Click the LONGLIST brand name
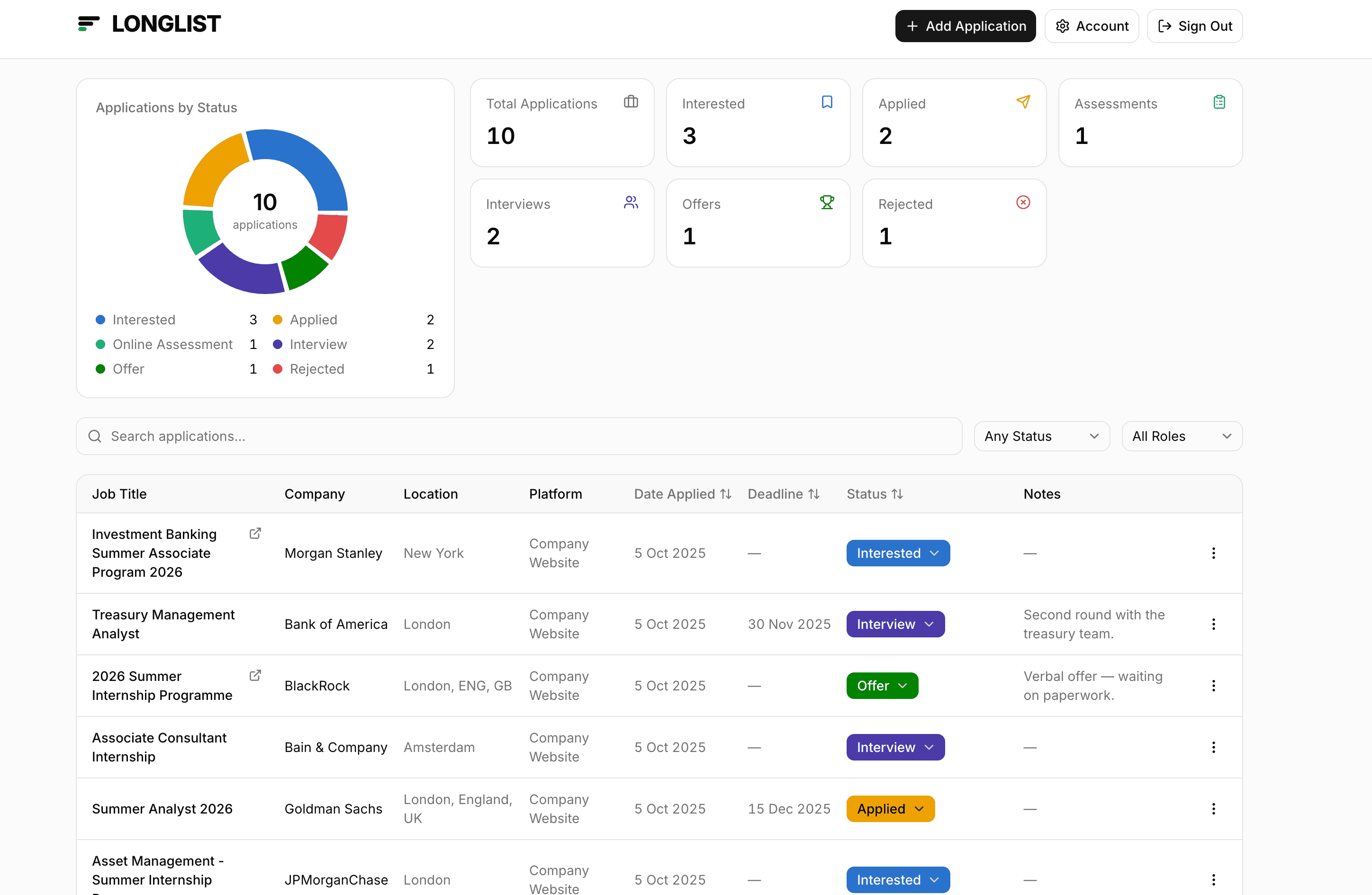Image resolution: width=1372 pixels, height=895 pixels. (166, 24)
